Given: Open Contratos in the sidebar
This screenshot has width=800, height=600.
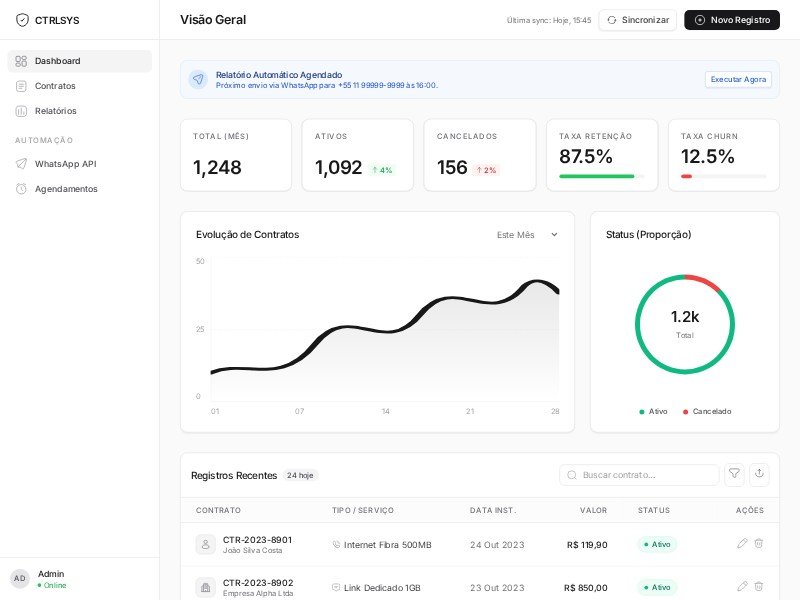Looking at the screenshot, I should (55, 86).
